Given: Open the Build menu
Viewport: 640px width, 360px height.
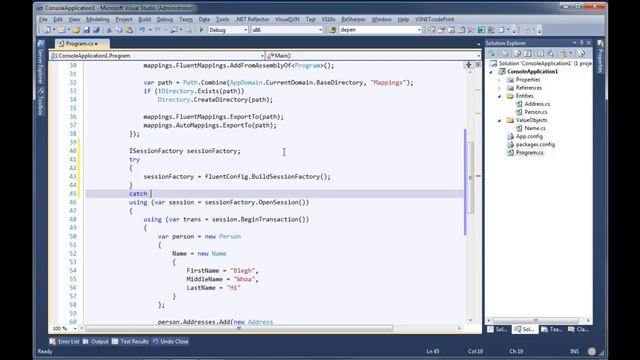Looking at the screenshot, I should coord(144,19).
